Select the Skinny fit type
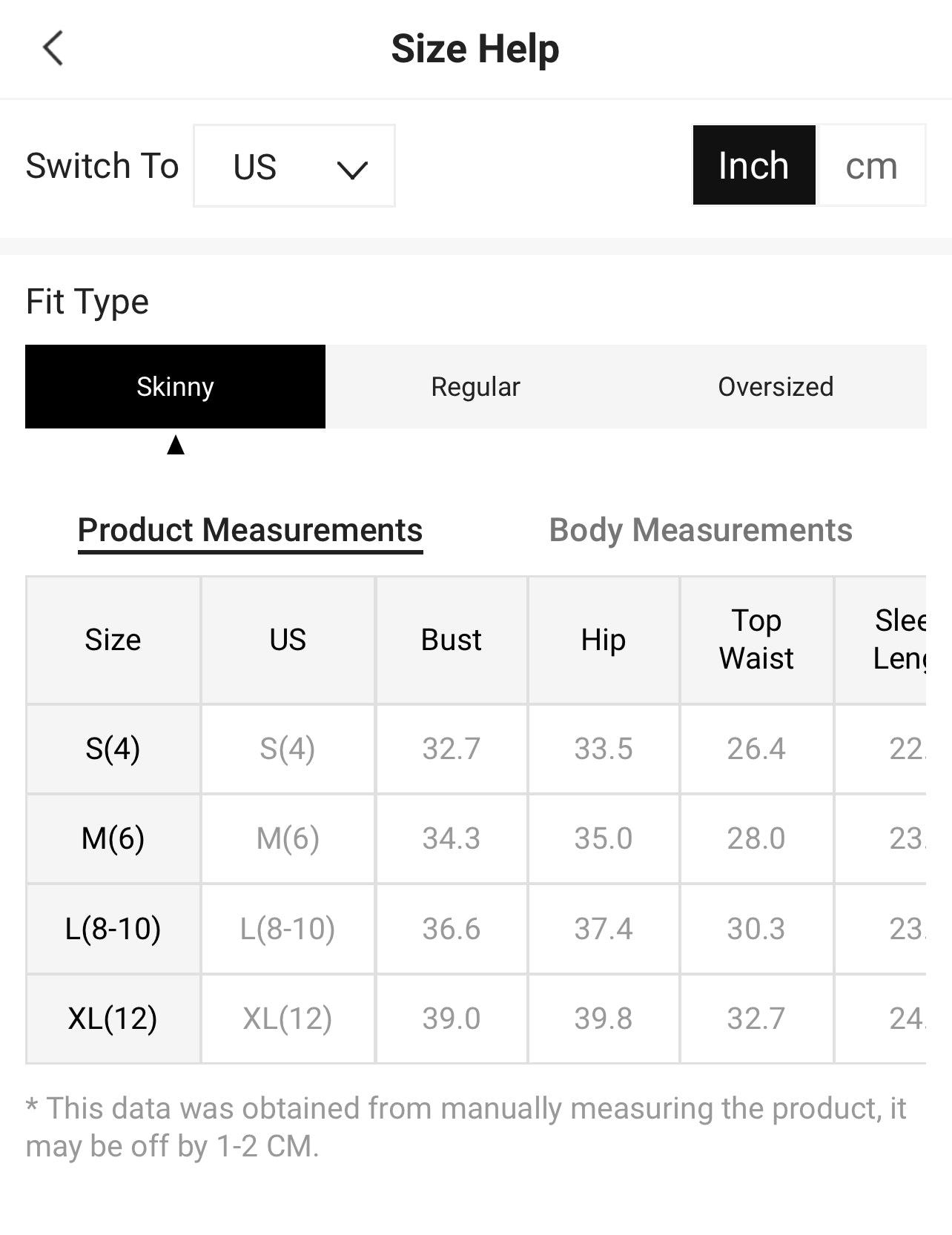Image resolution: width=952 pixels, height=1235 pixels. [175, 386]
